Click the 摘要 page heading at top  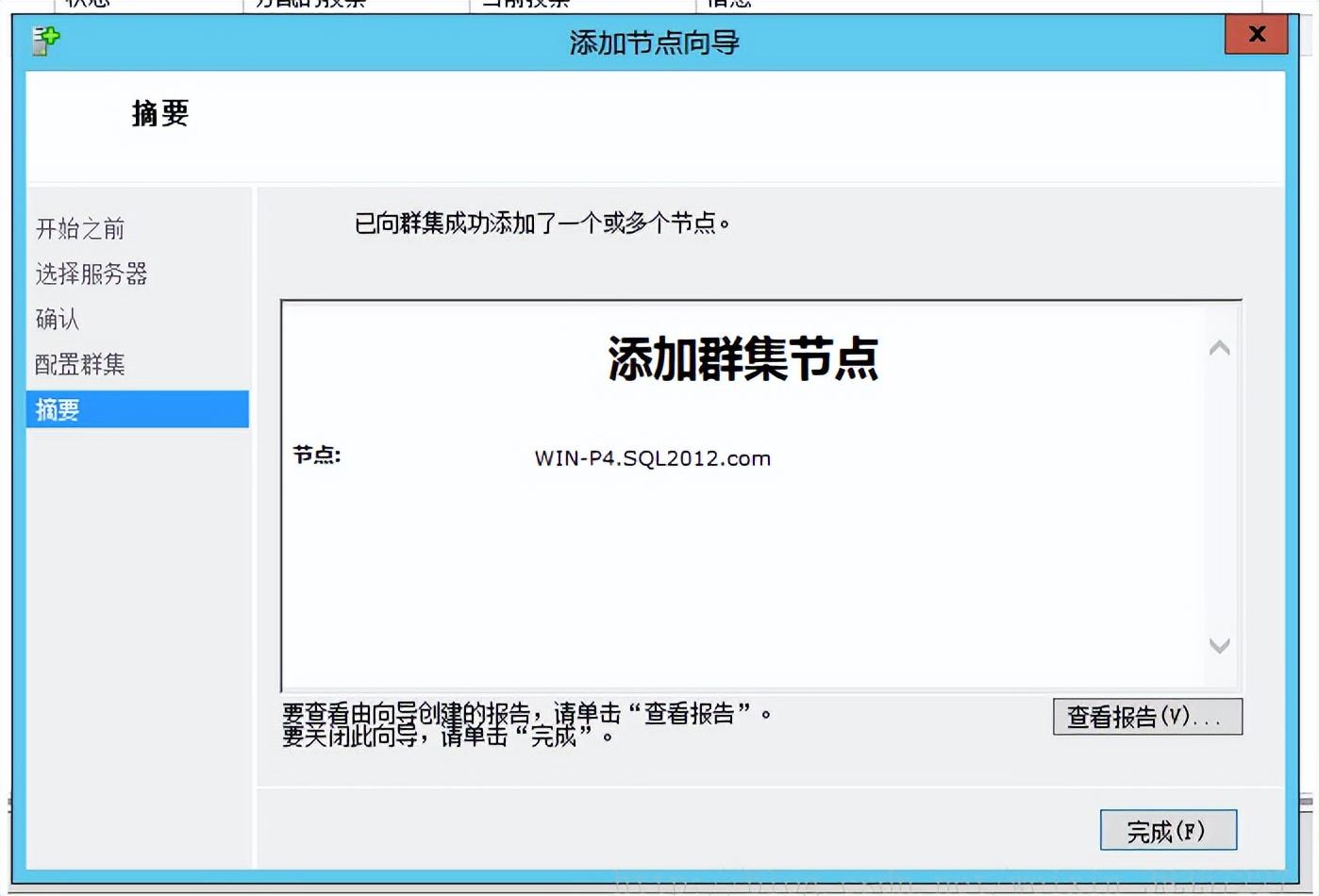[160, 114]
